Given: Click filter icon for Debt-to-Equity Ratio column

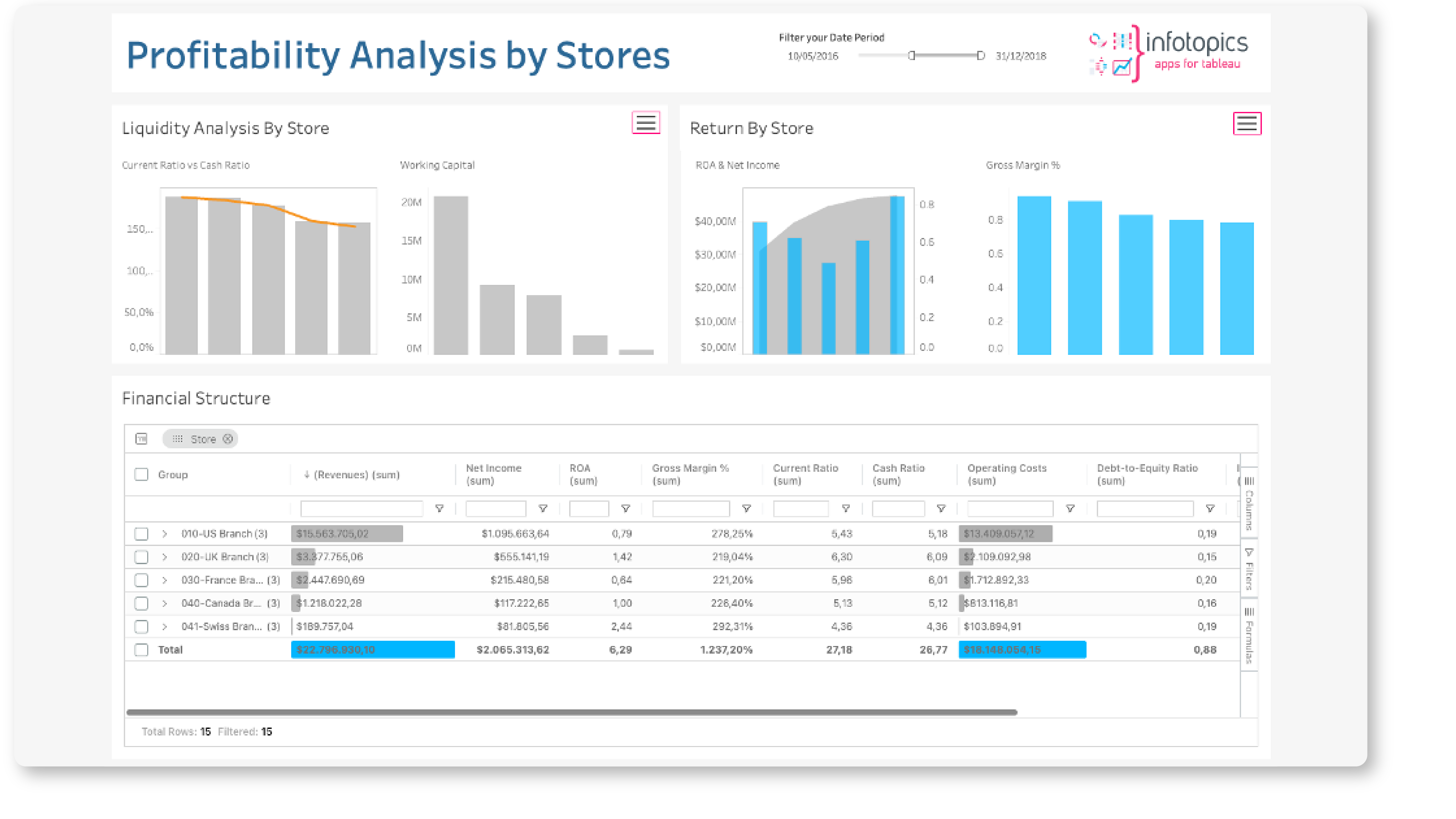Looking at the screenshot, I should pyautogui.click(x=1210, y=509).
